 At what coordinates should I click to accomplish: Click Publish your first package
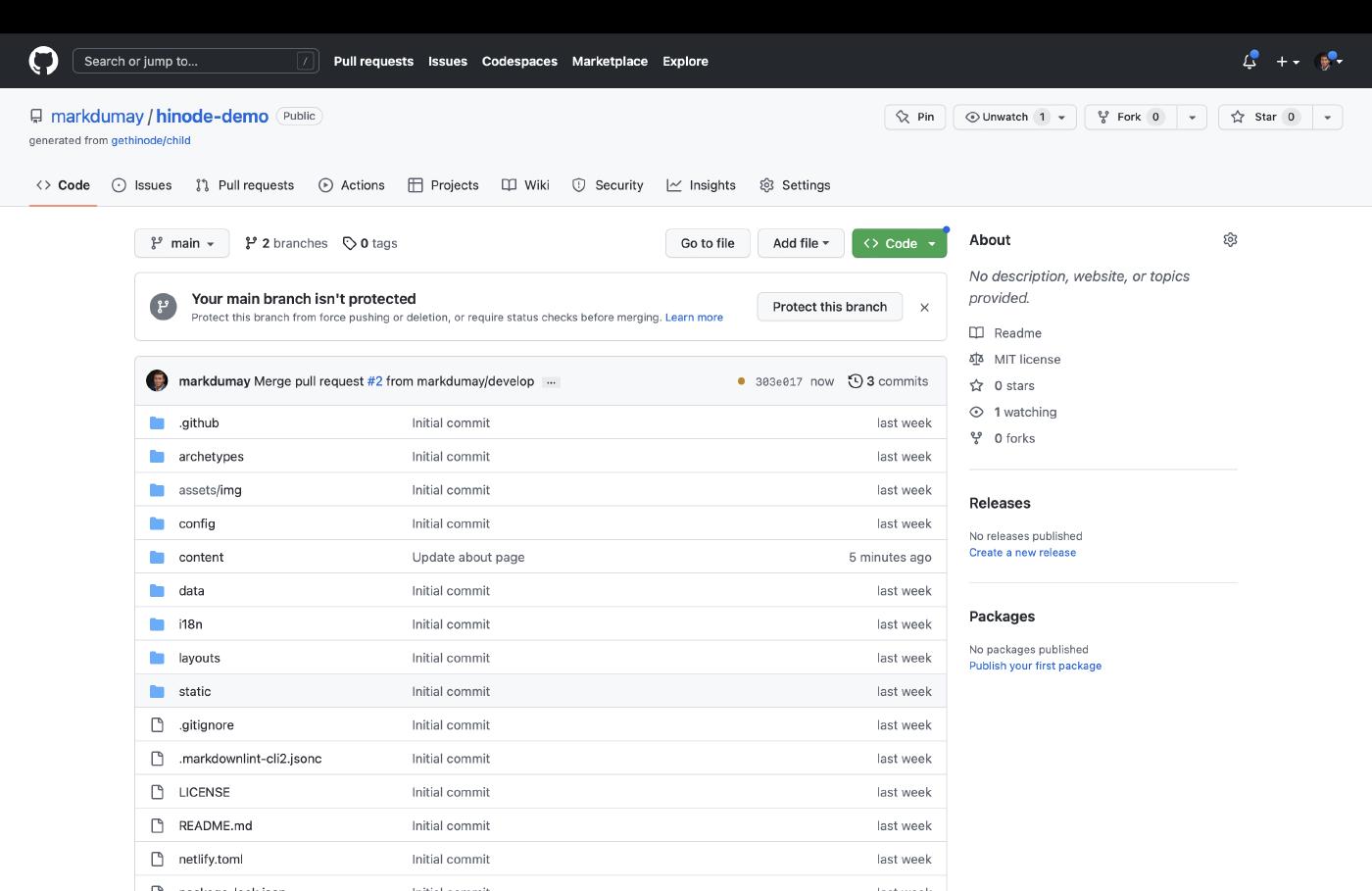point(1035,666)
